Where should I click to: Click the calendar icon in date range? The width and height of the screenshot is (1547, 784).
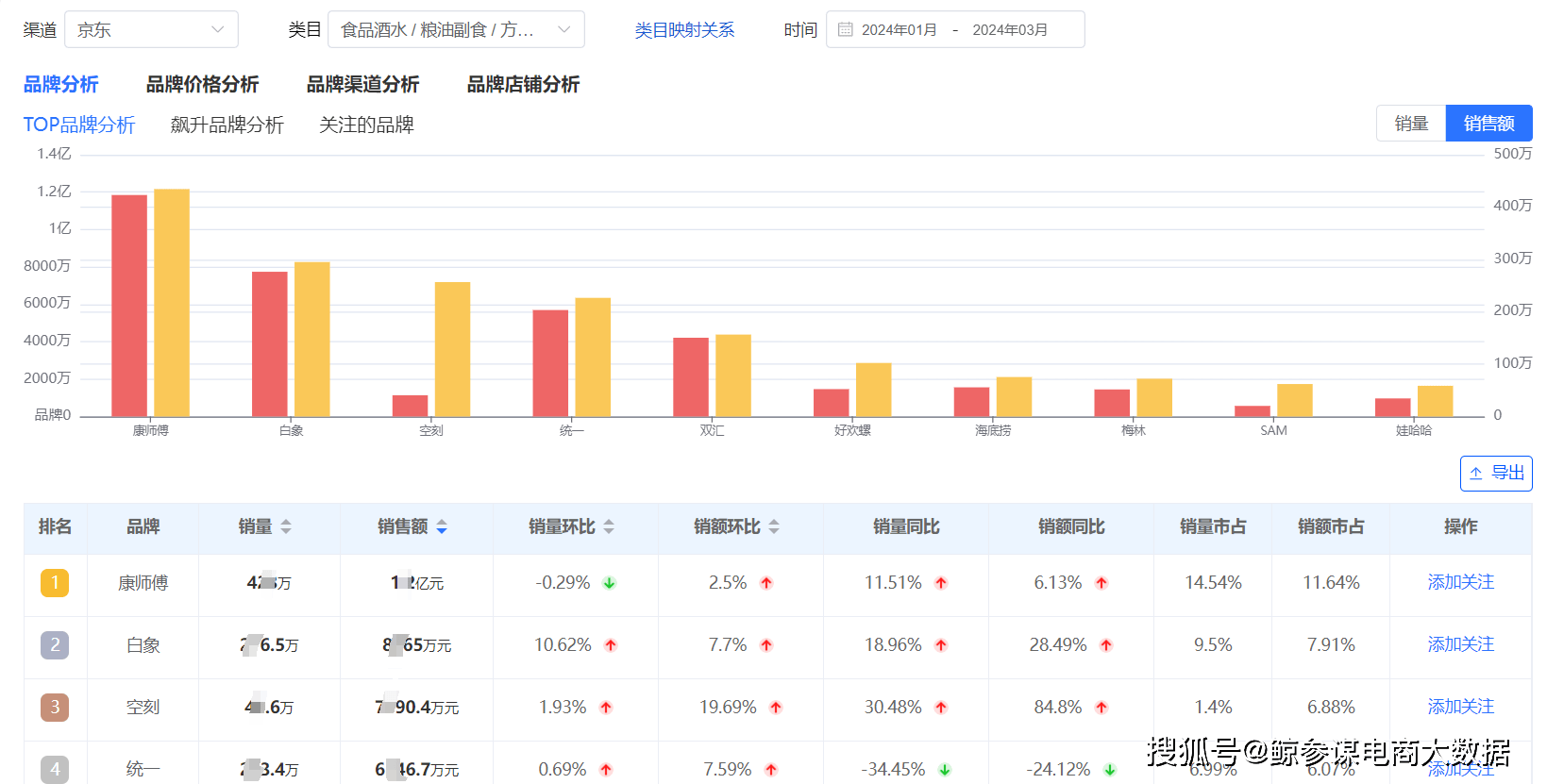click(846, 30)
